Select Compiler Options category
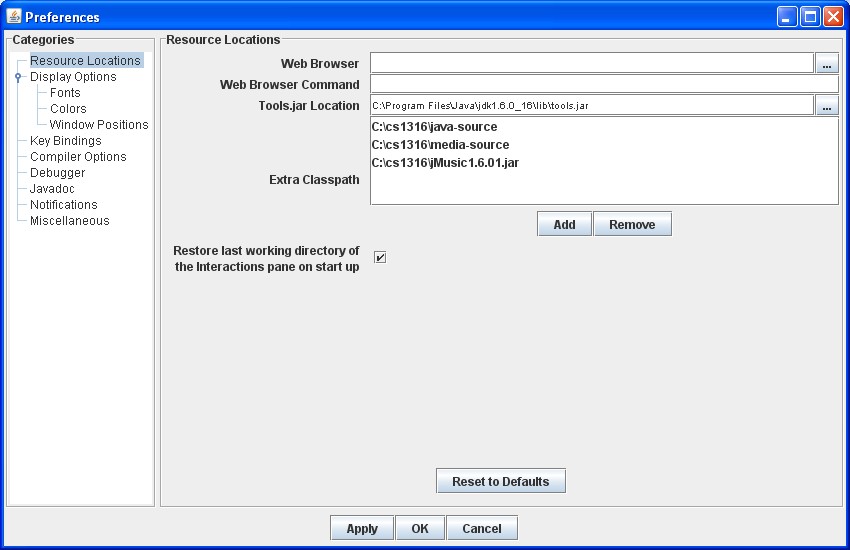Screen dimensions: 850x550 click(78, 157)
